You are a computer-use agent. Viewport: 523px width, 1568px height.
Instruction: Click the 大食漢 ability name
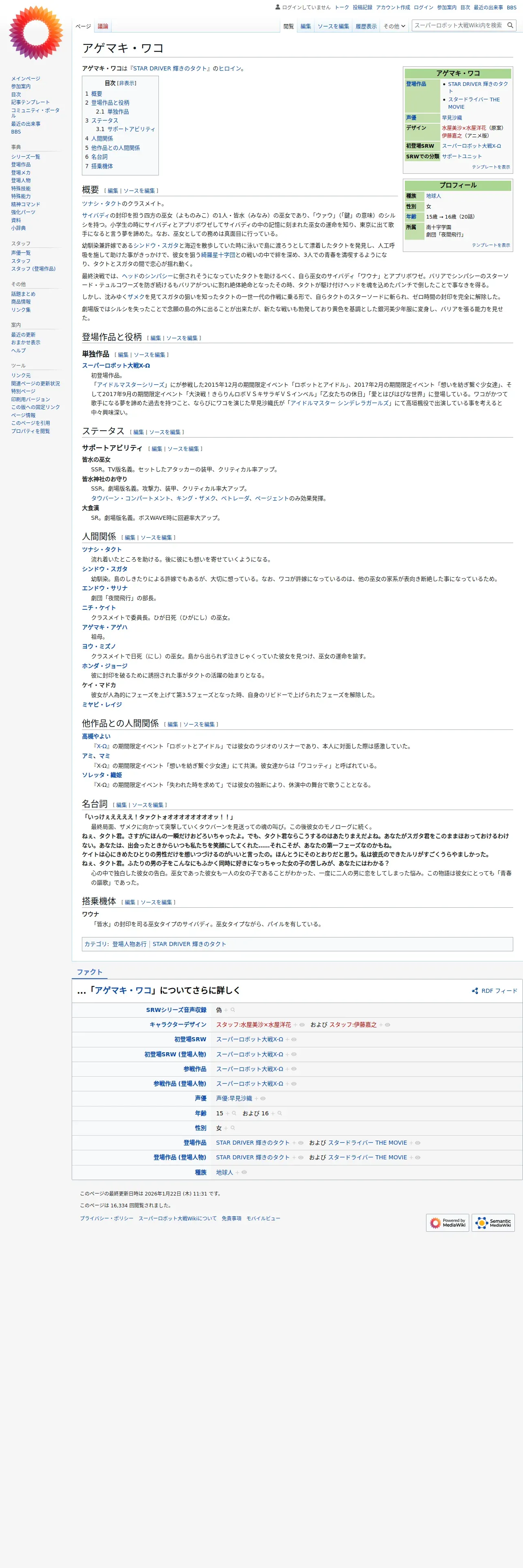(91, 508)
